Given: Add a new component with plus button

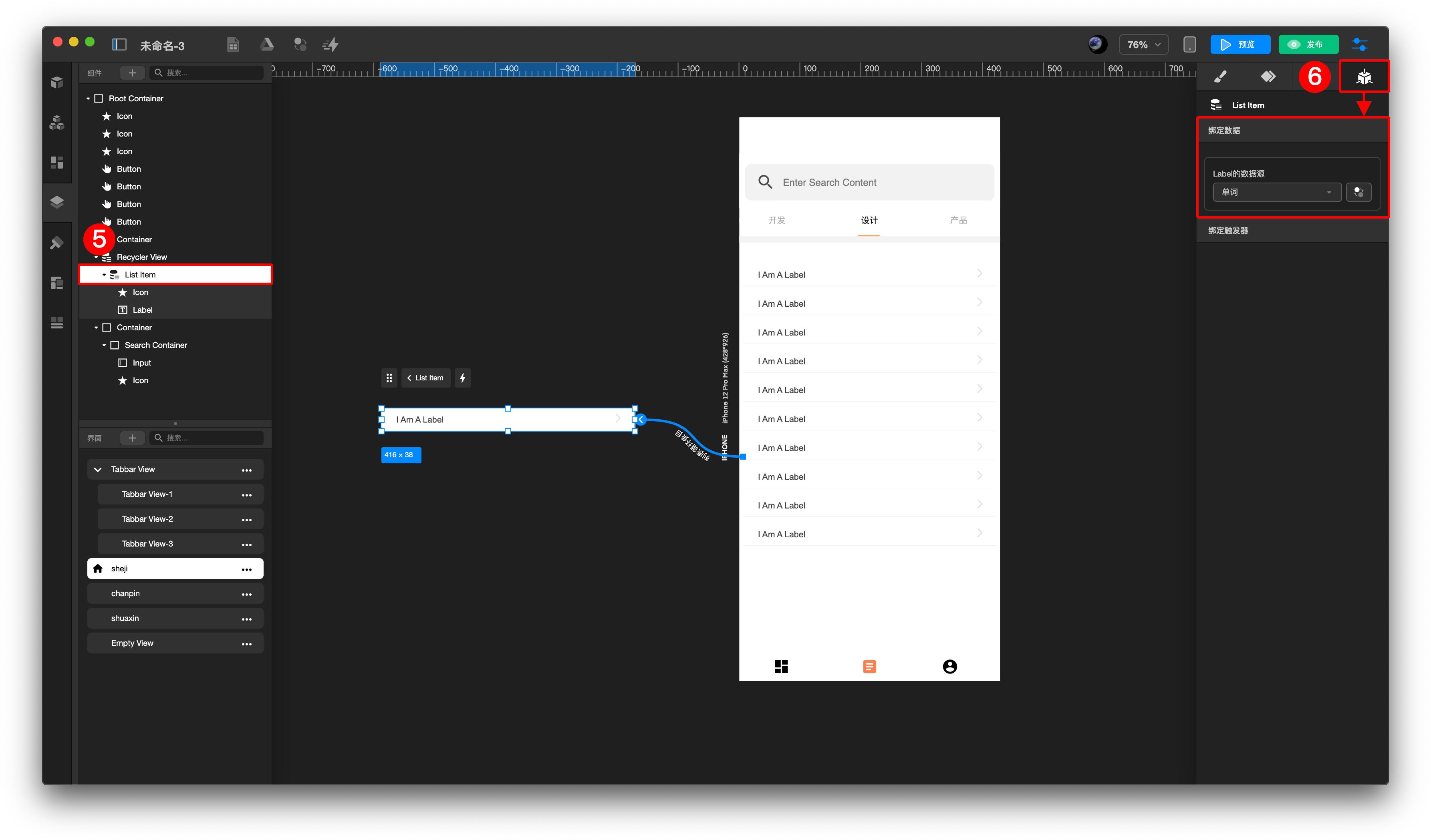Looking at the screenshot, I should click(x=132, y=72).
